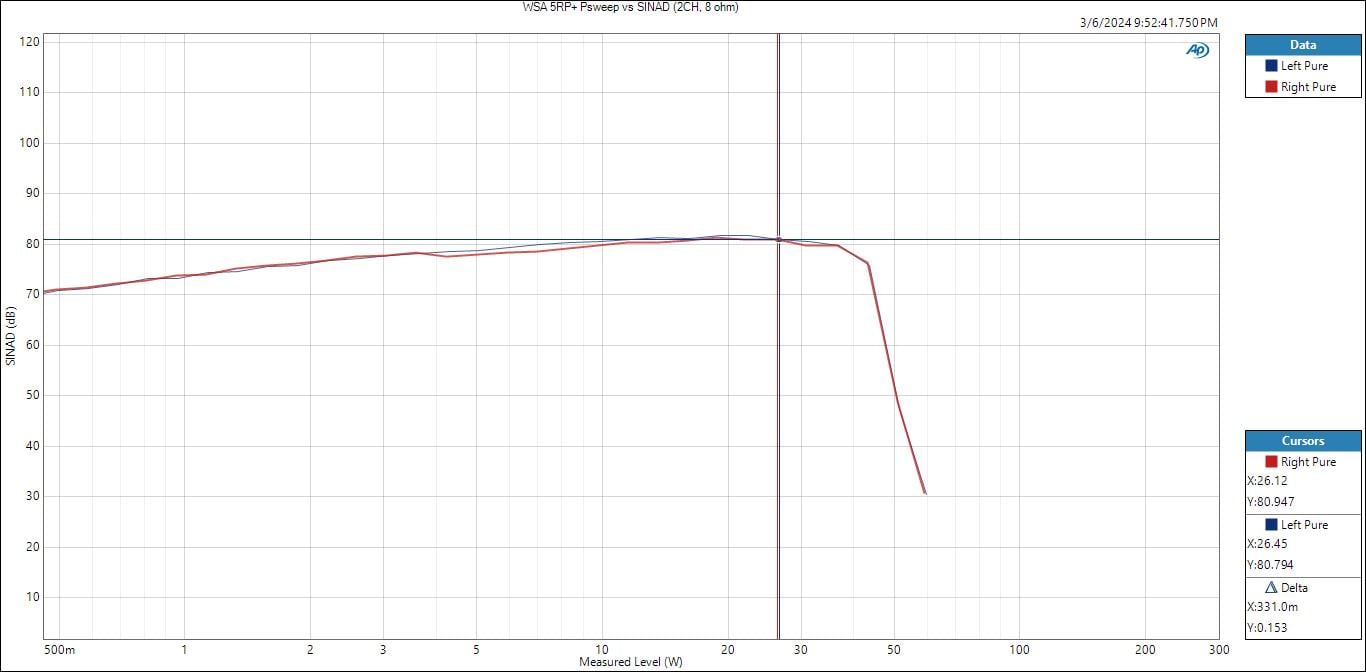Viewport: 1366px width, 672px height.
Task: Click the 120 tick on the SINAD axis
Action: [28, 42]
